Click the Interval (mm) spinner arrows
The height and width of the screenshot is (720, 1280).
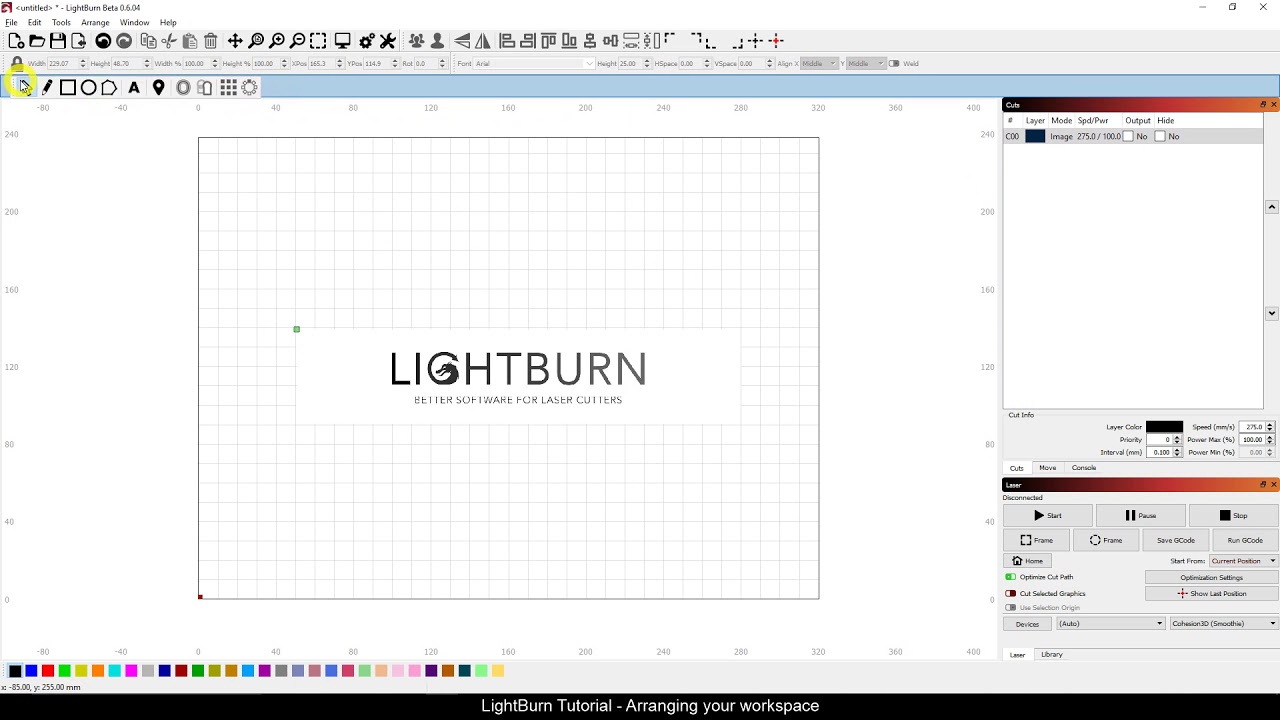coord(1177,452)
